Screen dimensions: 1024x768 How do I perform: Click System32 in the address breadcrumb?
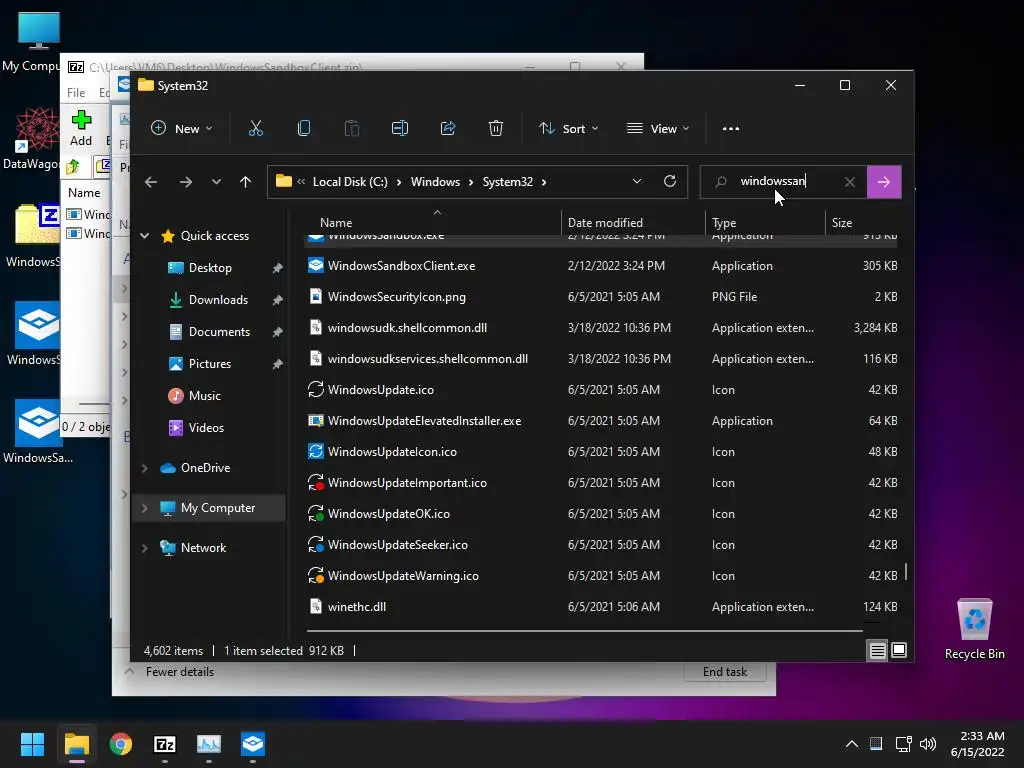tap(507, 182)
